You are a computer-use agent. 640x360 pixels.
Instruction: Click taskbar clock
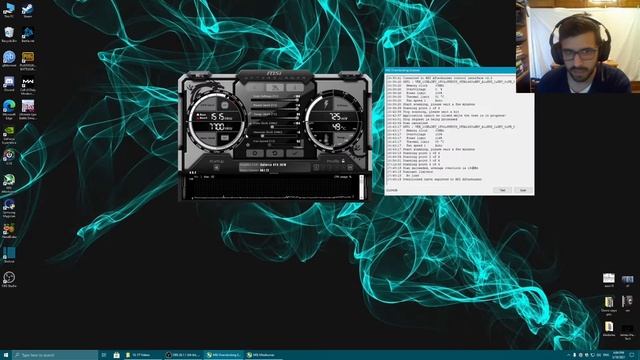[x=618, y=355]
